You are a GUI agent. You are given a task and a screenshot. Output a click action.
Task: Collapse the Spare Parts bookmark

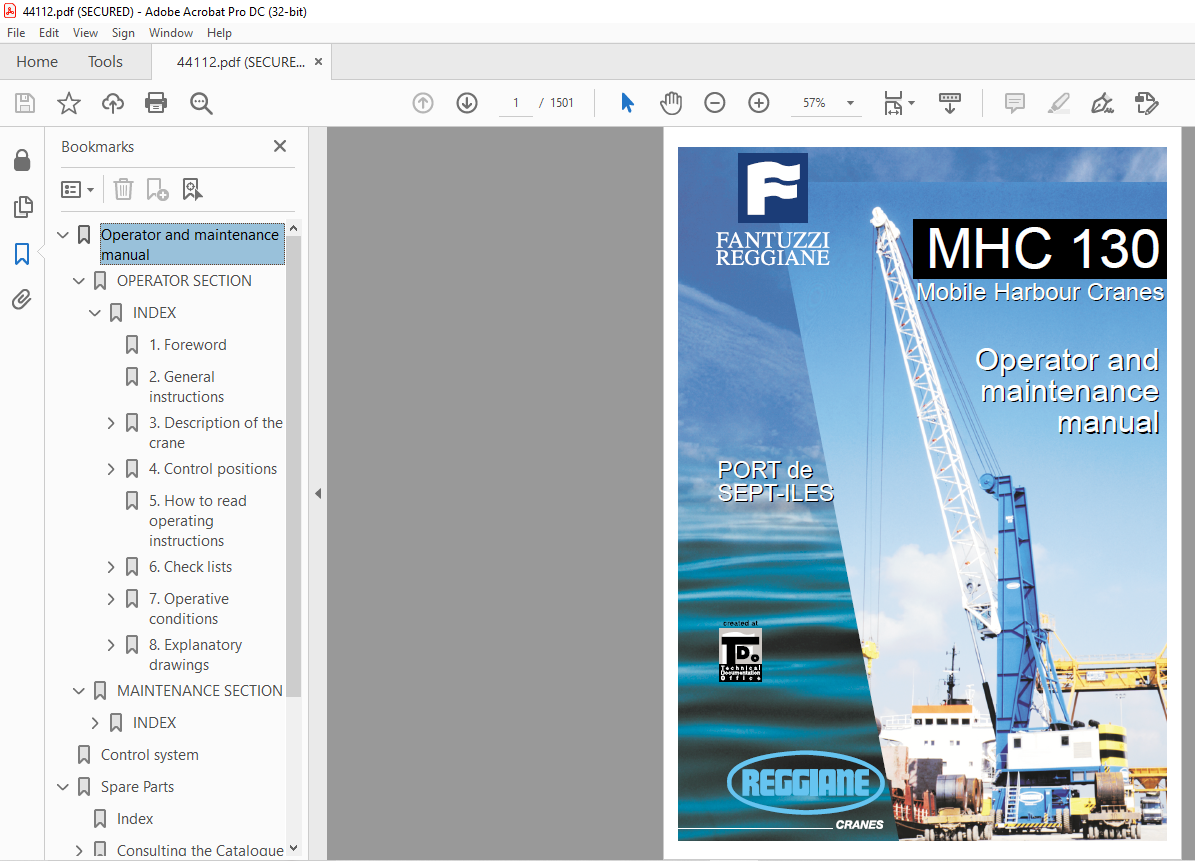pos(63,786)
